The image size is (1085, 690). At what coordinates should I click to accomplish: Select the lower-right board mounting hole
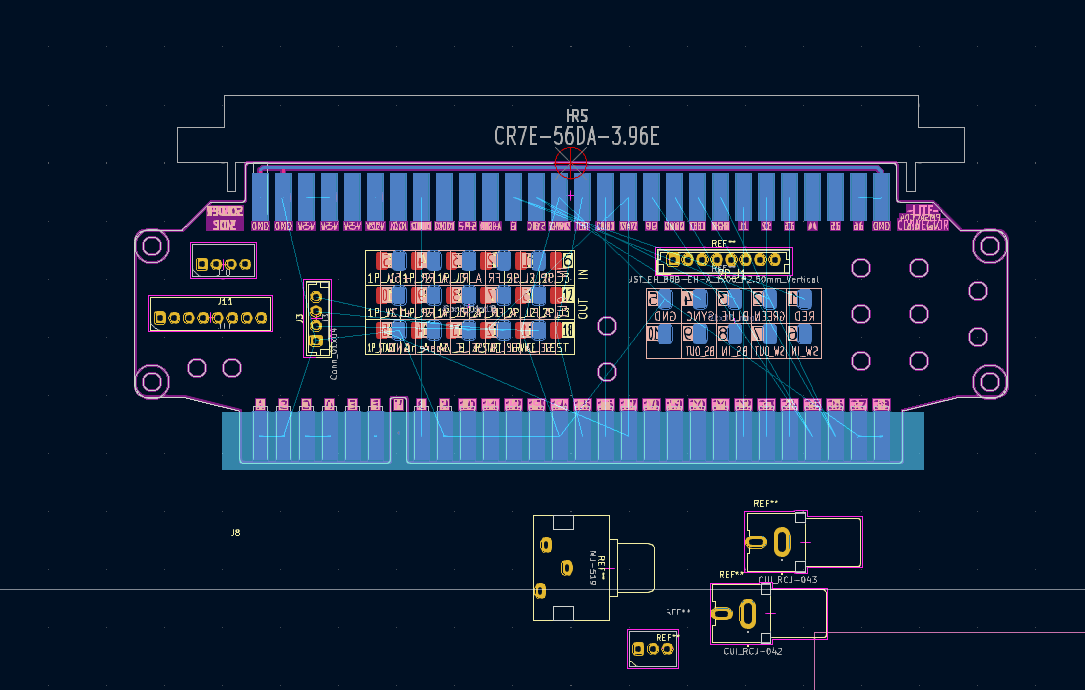(990, 381)
